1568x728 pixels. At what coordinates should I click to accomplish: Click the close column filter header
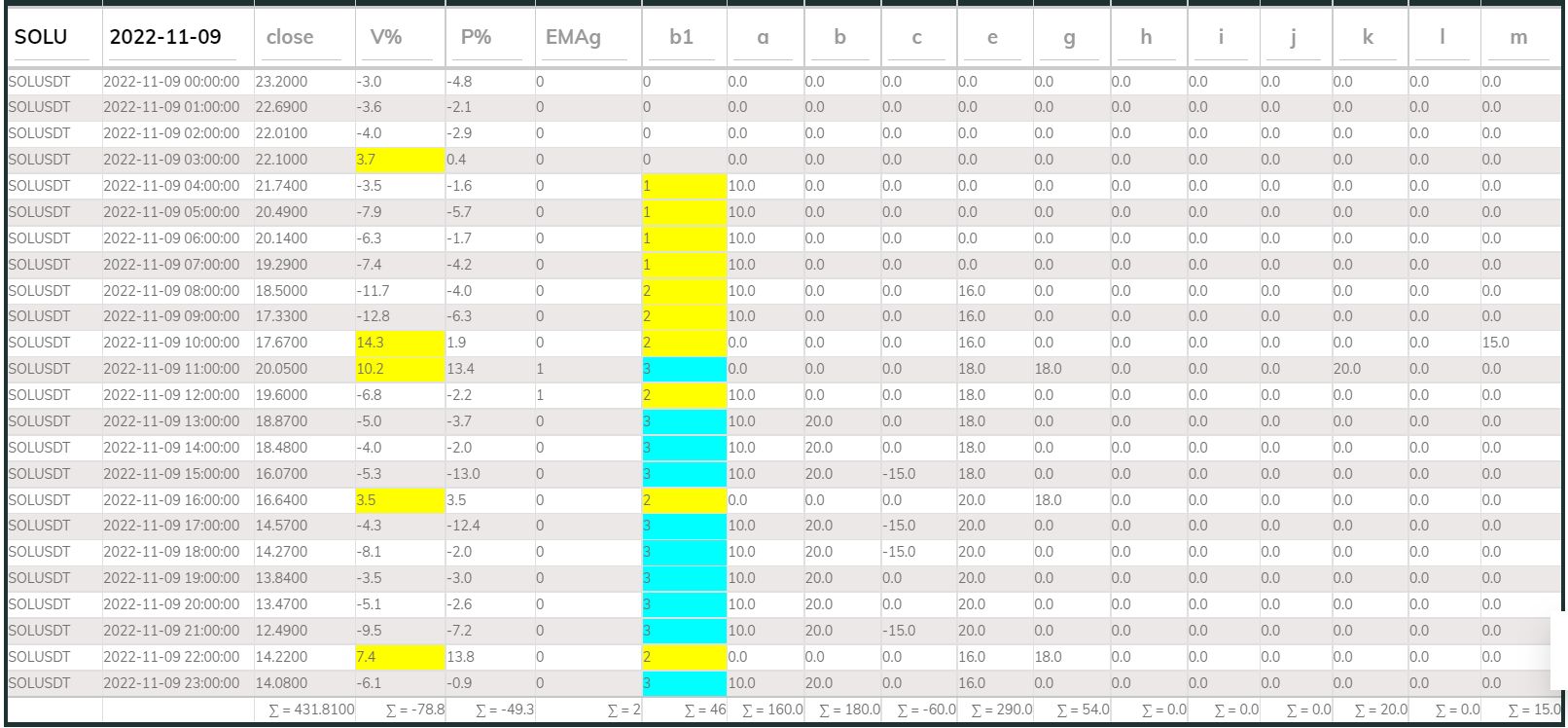pos(303,38)
